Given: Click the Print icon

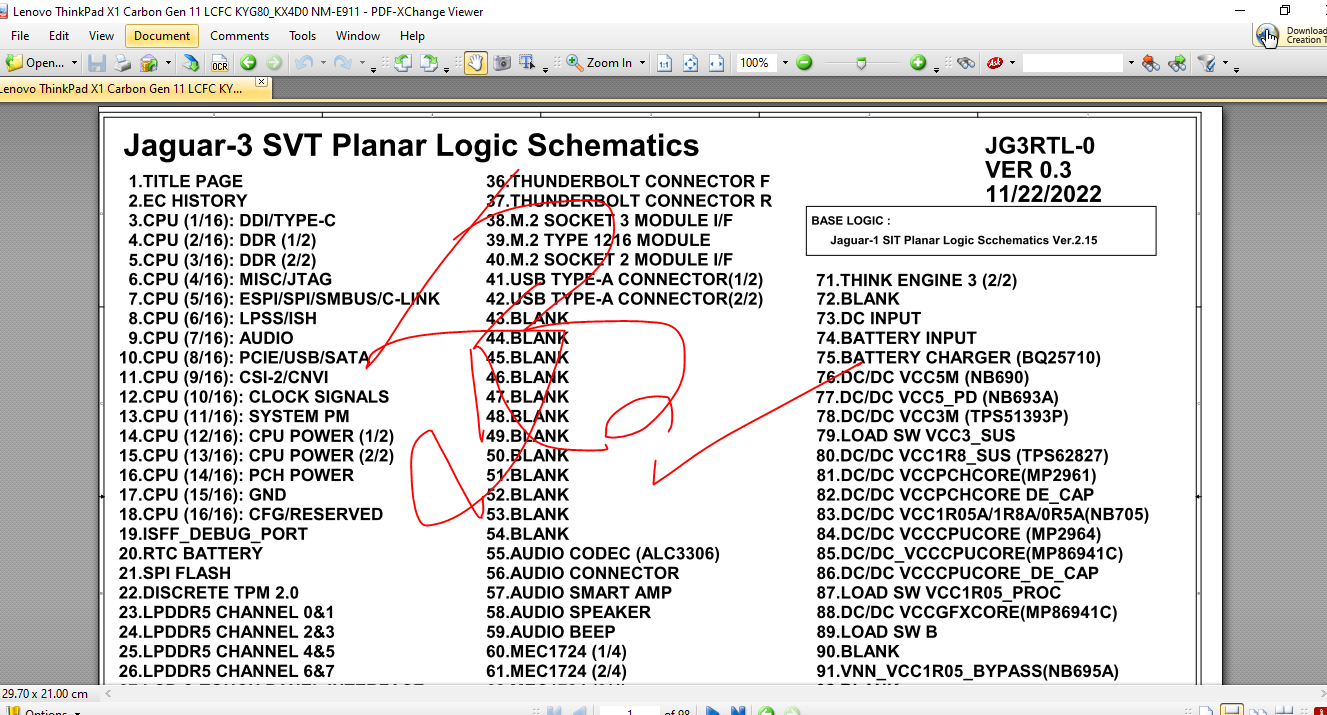Looking at the screenshot, I should pos(122,63).
